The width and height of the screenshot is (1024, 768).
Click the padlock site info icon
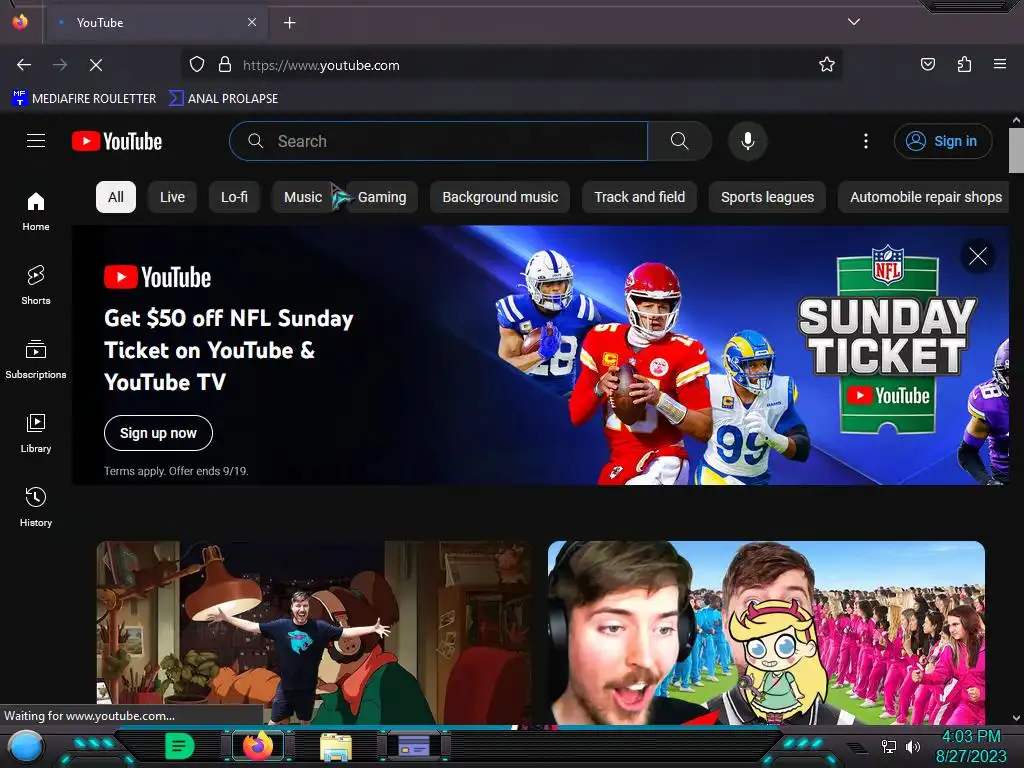pyautogui.click(x=225, y=65)
